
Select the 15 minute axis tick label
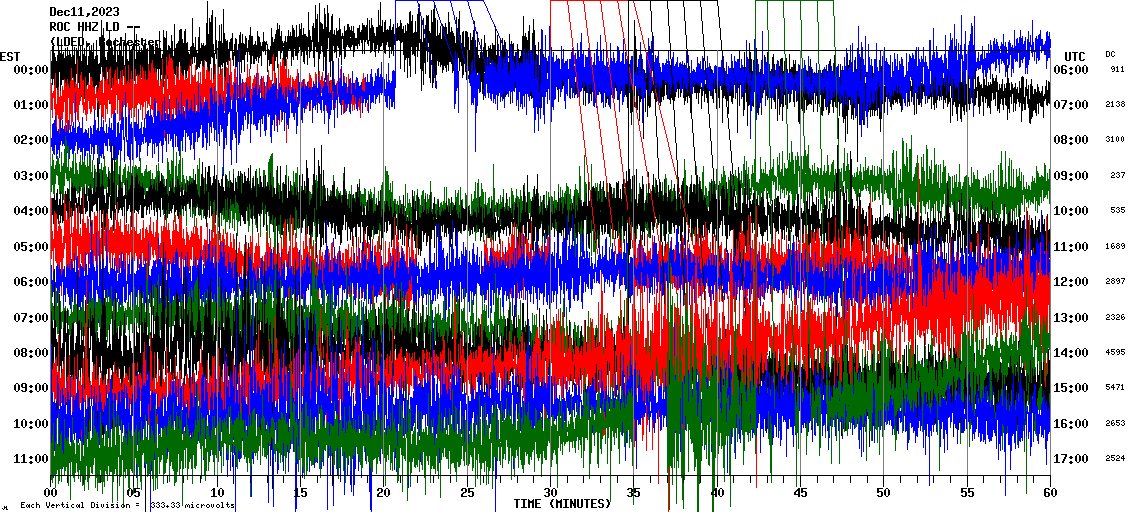(x=301, y=493)
